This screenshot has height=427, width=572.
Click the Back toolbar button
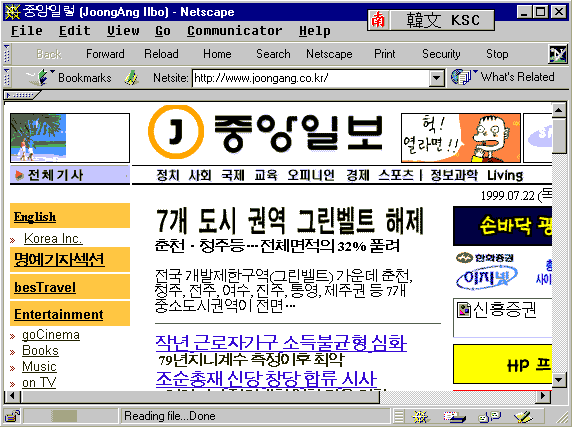click(49, 54)
